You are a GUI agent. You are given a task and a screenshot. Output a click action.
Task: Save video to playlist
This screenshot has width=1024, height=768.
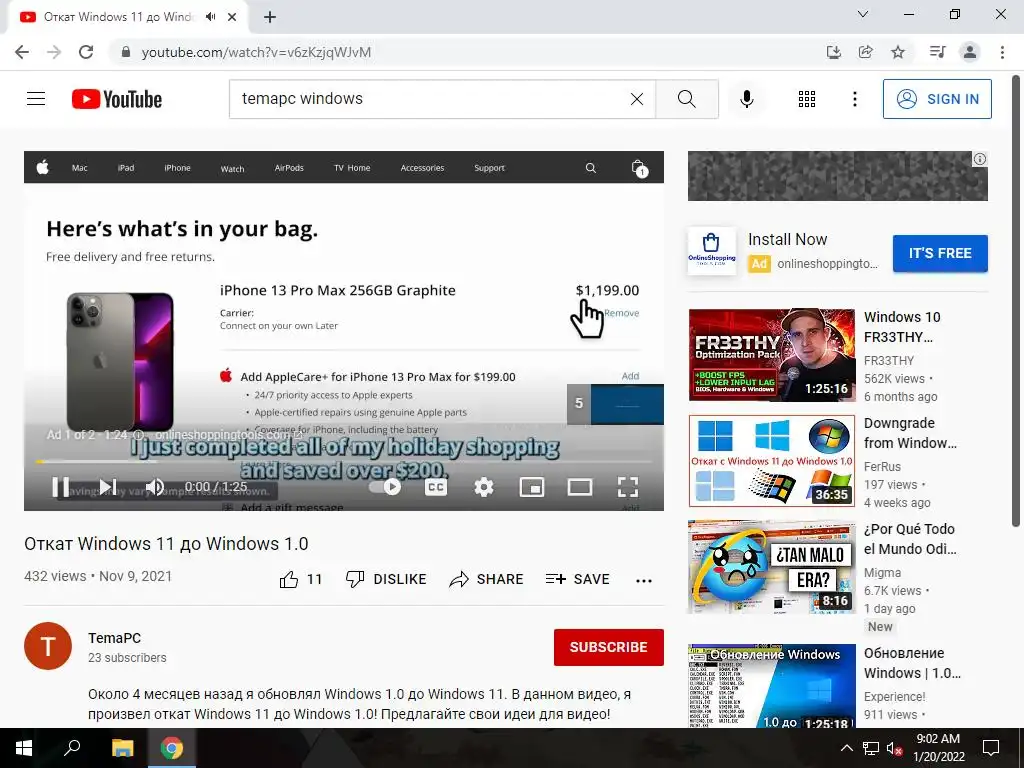(x=577, y=579)
